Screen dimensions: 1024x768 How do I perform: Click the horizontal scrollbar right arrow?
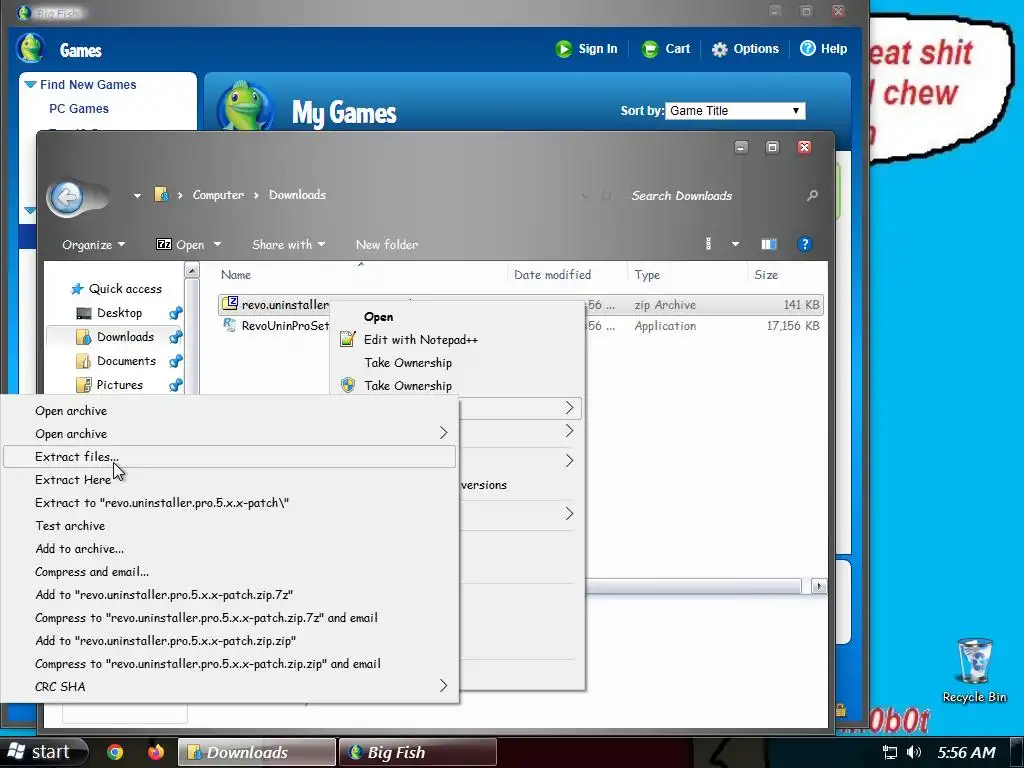819,586
